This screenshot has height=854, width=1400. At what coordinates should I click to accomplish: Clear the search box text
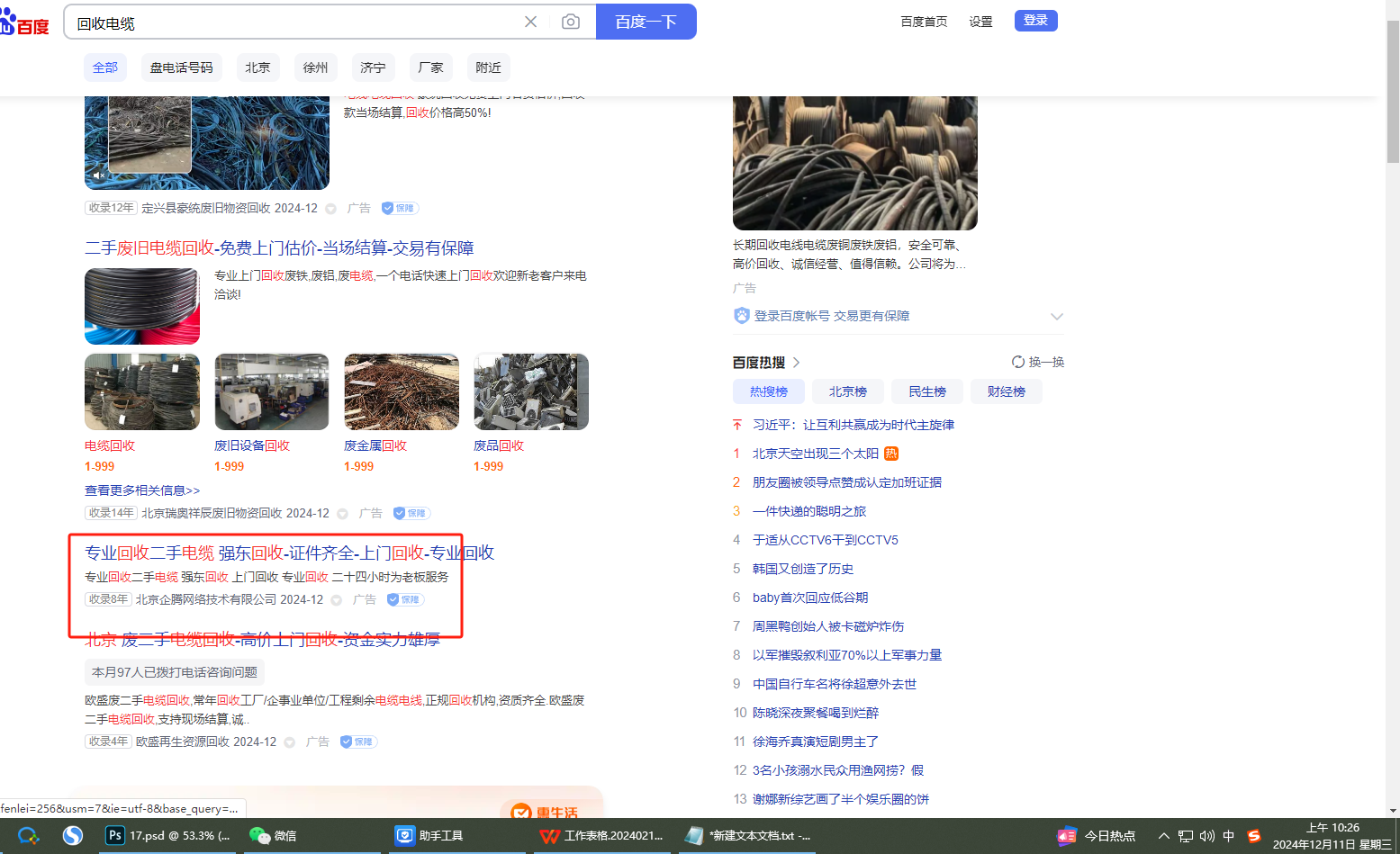click(x=530, y=22)
